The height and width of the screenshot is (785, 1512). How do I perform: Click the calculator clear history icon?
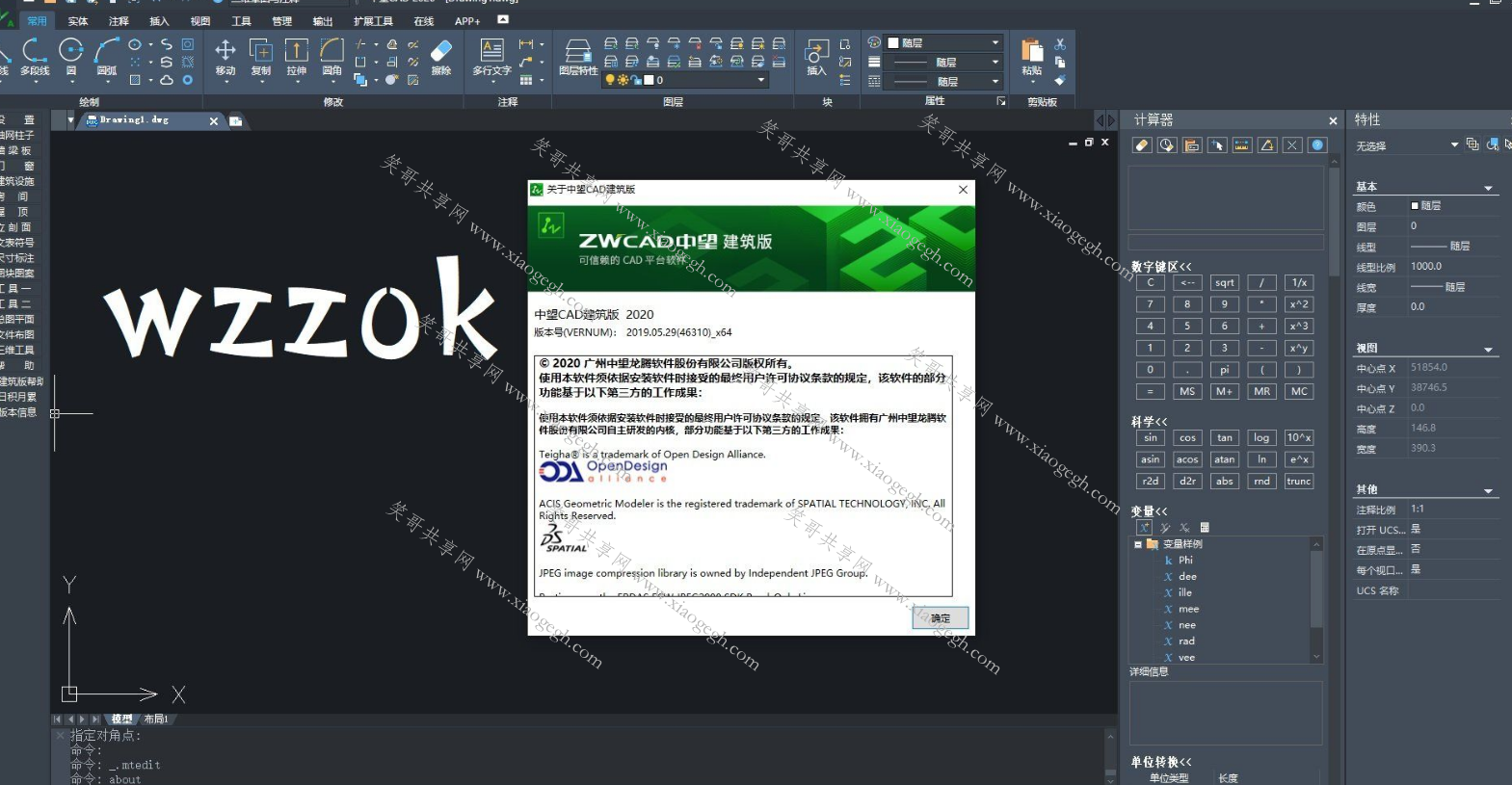pos(1167,145)
